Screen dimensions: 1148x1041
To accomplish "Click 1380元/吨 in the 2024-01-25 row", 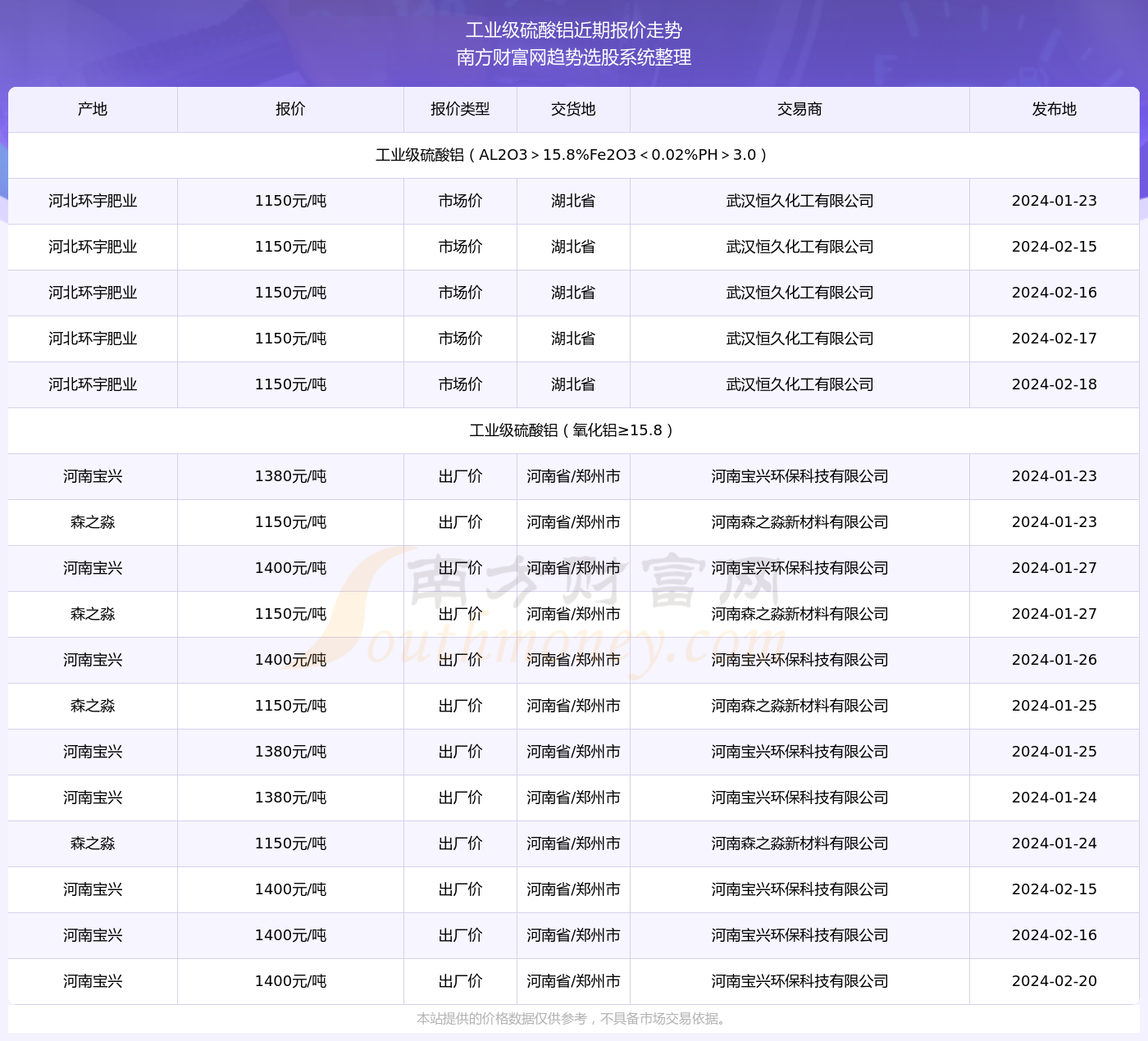I will (290, 752).
